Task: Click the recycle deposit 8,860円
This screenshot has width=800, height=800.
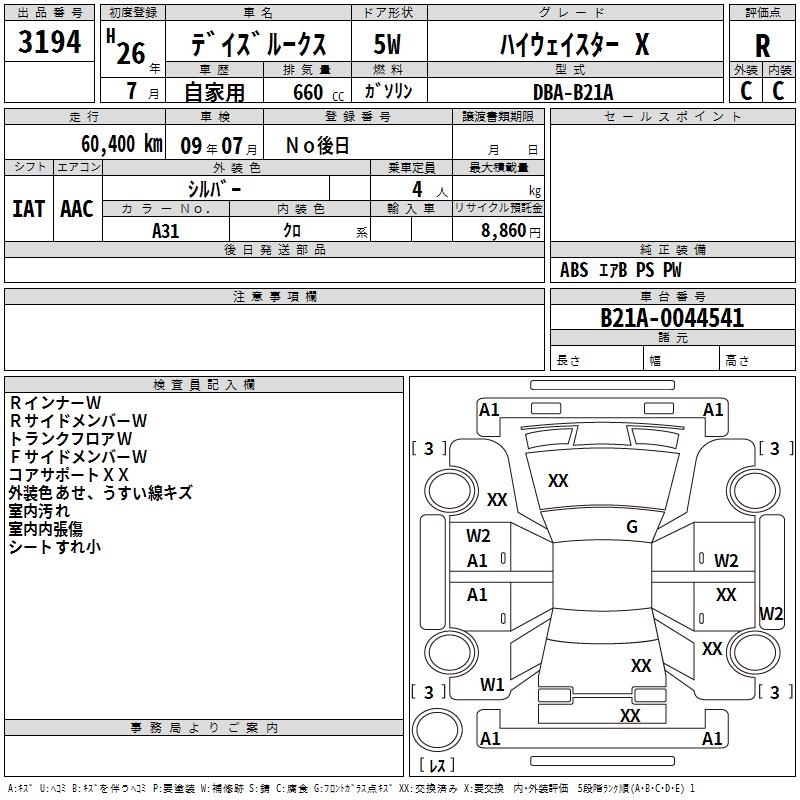Action: [510, 230]
